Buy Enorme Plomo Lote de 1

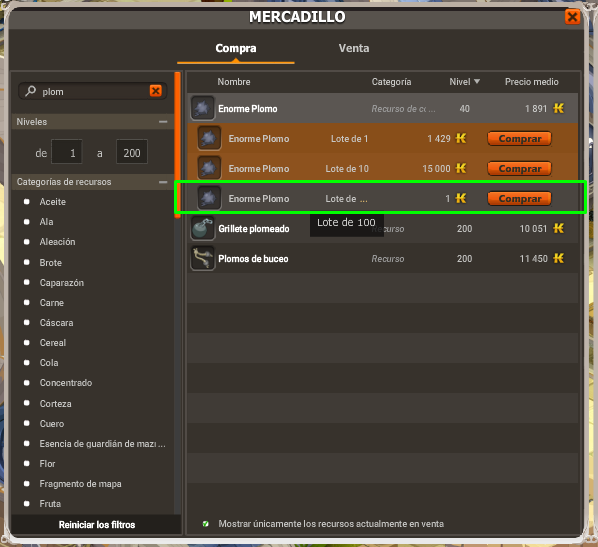[519, 138]
